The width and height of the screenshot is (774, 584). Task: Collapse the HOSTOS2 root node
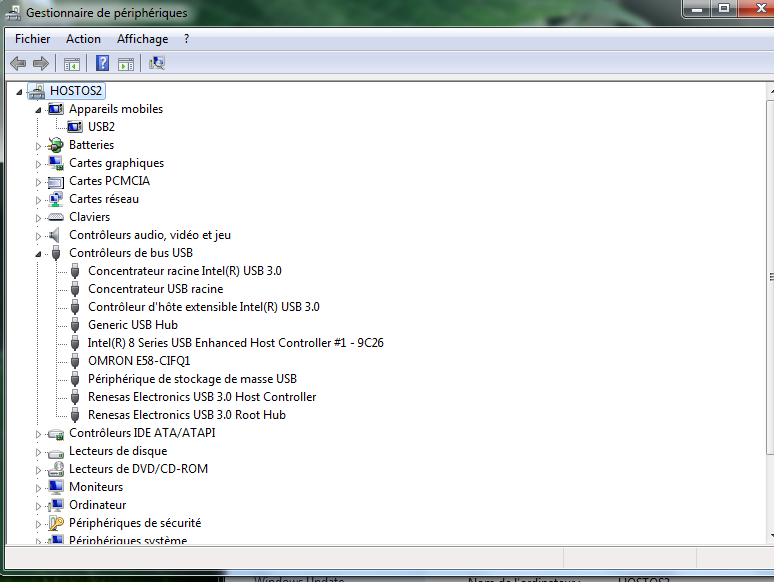point(19,92)
